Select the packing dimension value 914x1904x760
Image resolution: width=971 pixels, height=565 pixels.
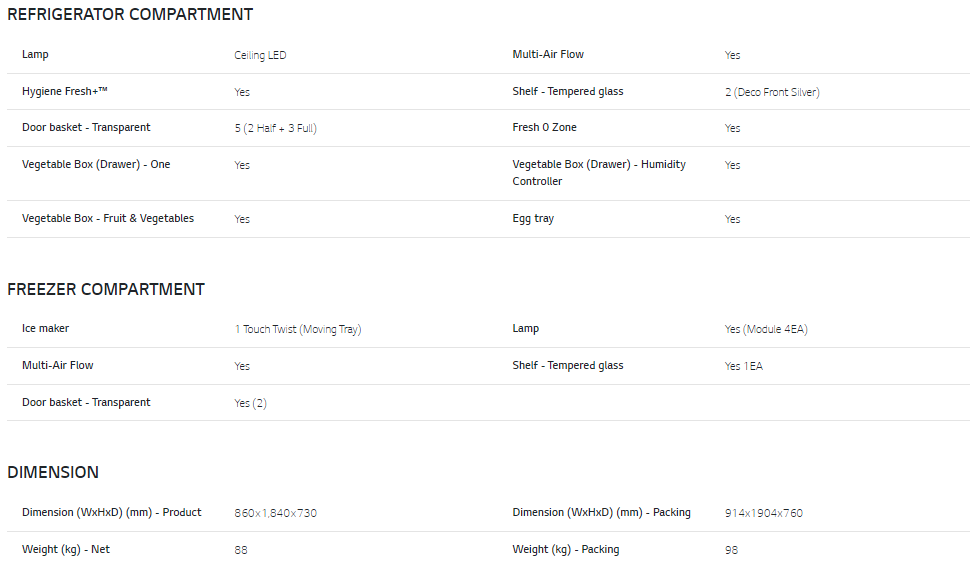coord(764,513)
